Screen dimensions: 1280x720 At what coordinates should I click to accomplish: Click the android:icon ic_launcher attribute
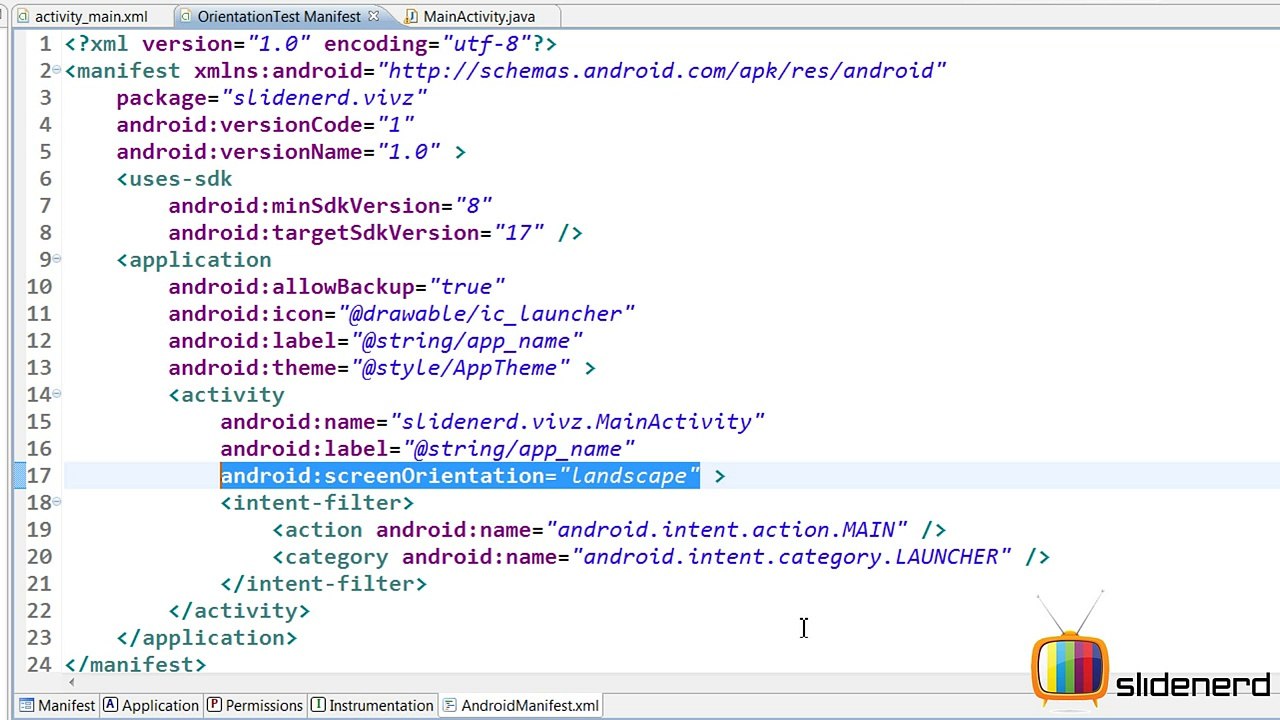pyautogui.click(x=402, y=314)
